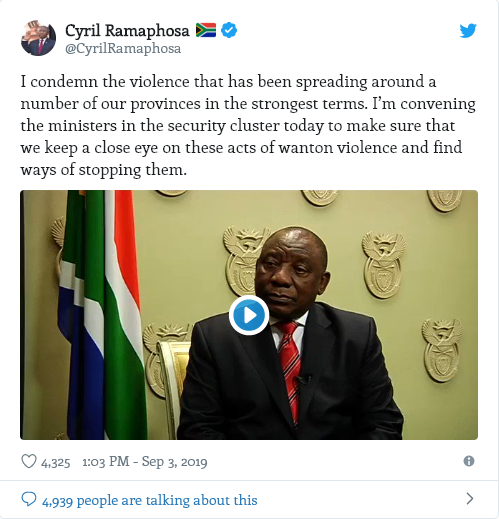Viewport: 499px width, 519px height.
Task: Open Cyril Ramaphosa's profile picture
Action: (38, 38)
